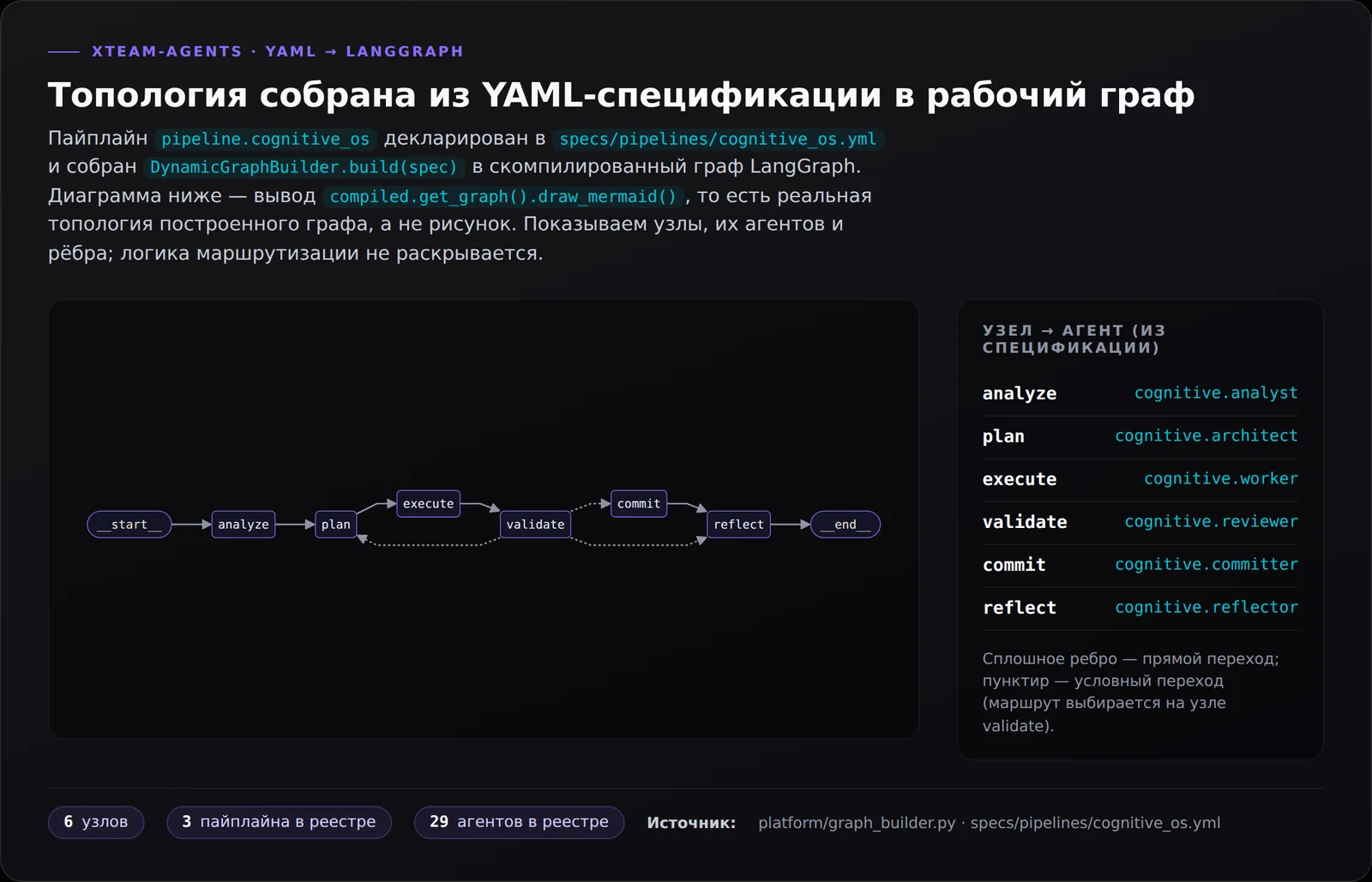The image size is (1372, 882).
Task: Click the '29 агентов в реестре' badge
Action: pyautogui.click(x=519, y=822)
